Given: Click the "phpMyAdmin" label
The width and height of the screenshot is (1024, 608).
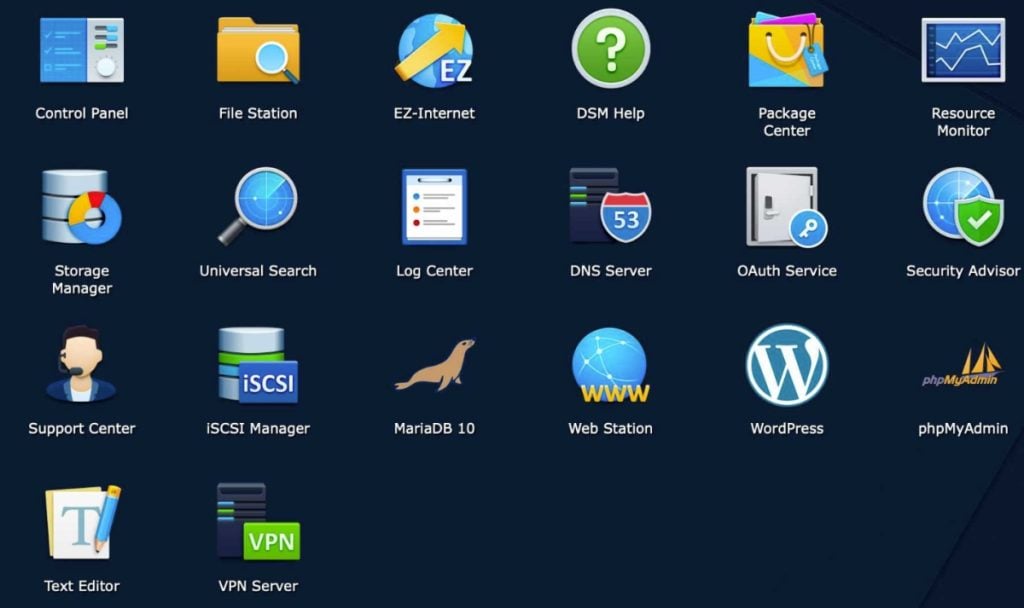Looking at the screenshot, I should [x=963, y=428].
